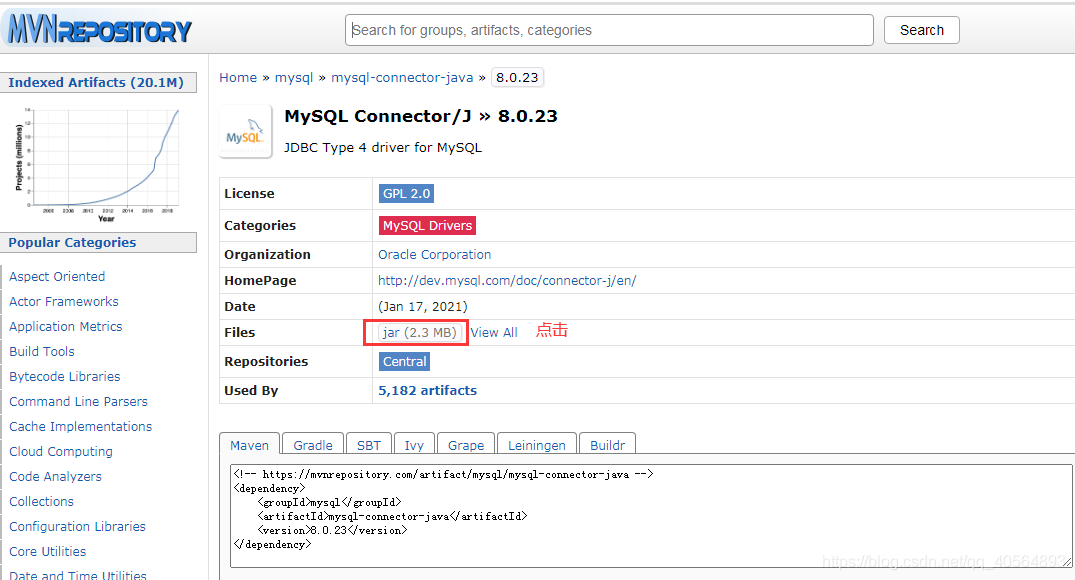Screen dimensions: 1075x580
Task: Click the License row label
Action: [x=249, y=193]
